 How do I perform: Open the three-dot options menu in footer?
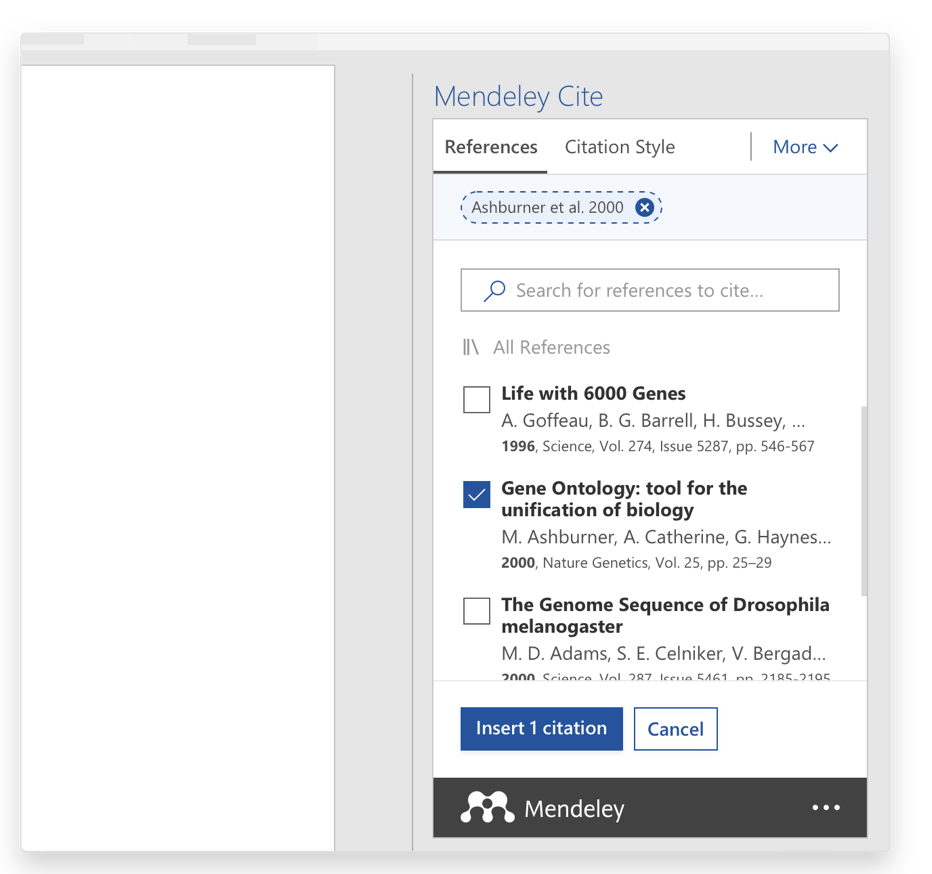coord(826,808)
